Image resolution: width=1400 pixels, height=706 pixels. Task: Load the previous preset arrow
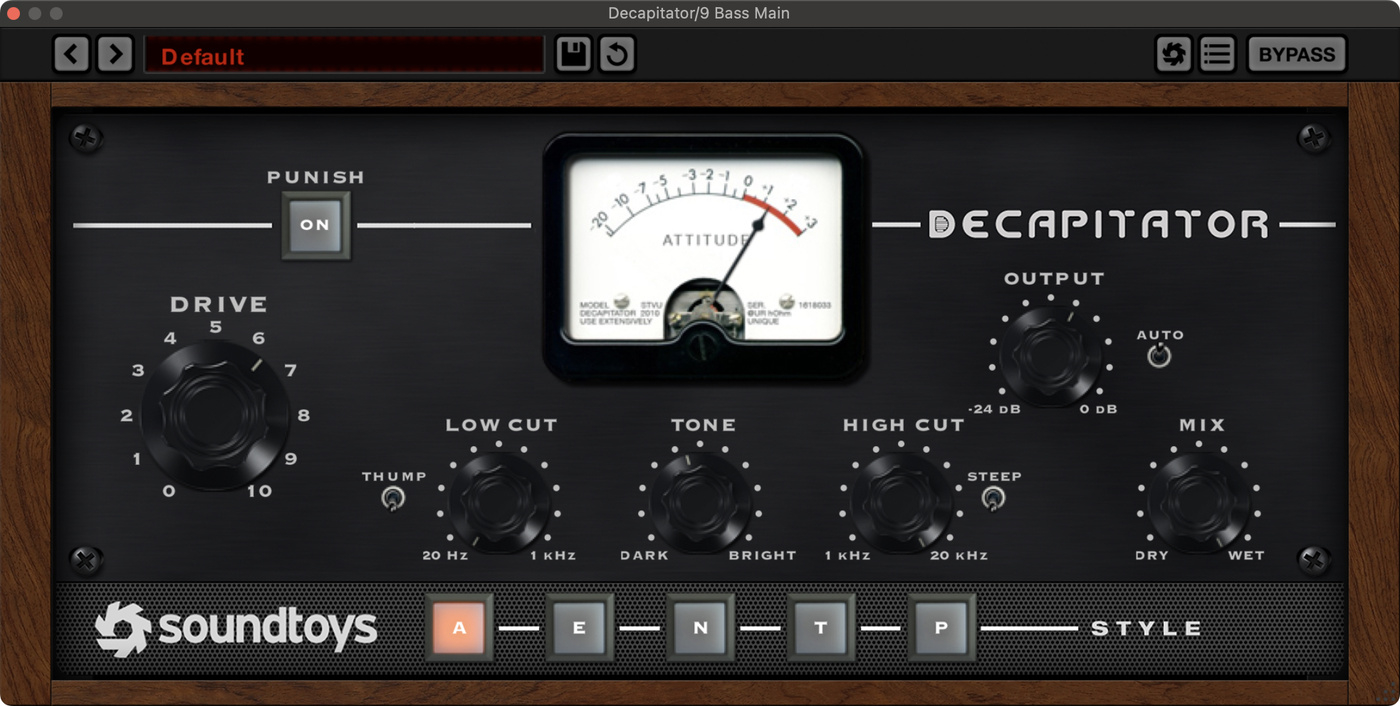click(71, 54)
